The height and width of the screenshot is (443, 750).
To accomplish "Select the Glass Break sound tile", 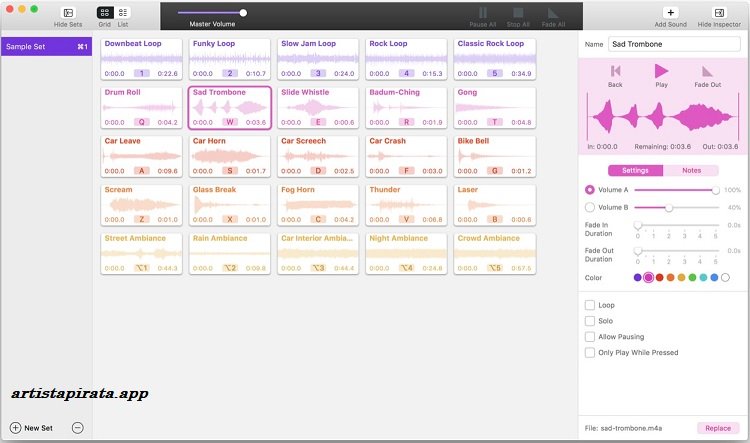I will tap(229, 204).
